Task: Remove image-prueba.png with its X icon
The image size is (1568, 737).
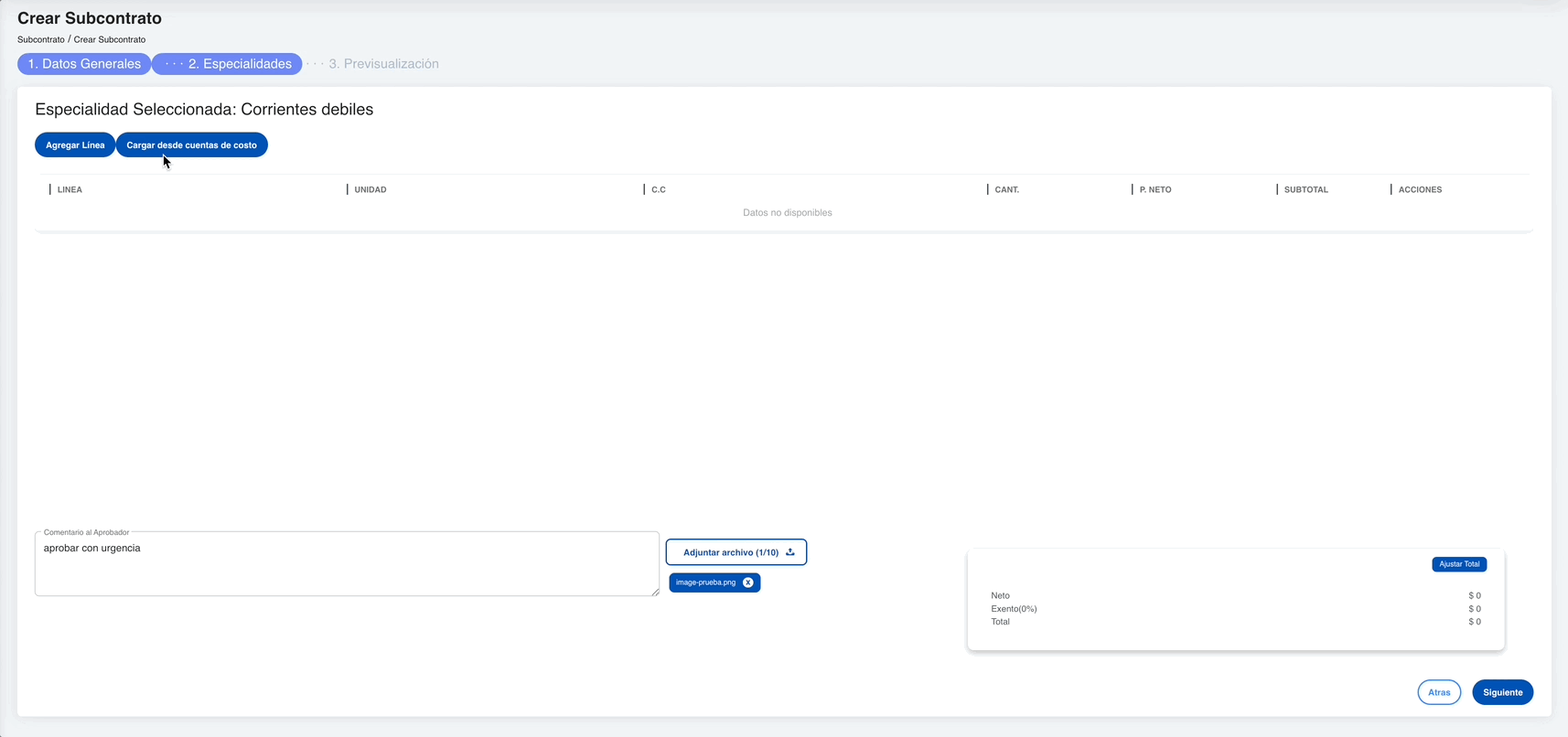Action: [748, 582]
